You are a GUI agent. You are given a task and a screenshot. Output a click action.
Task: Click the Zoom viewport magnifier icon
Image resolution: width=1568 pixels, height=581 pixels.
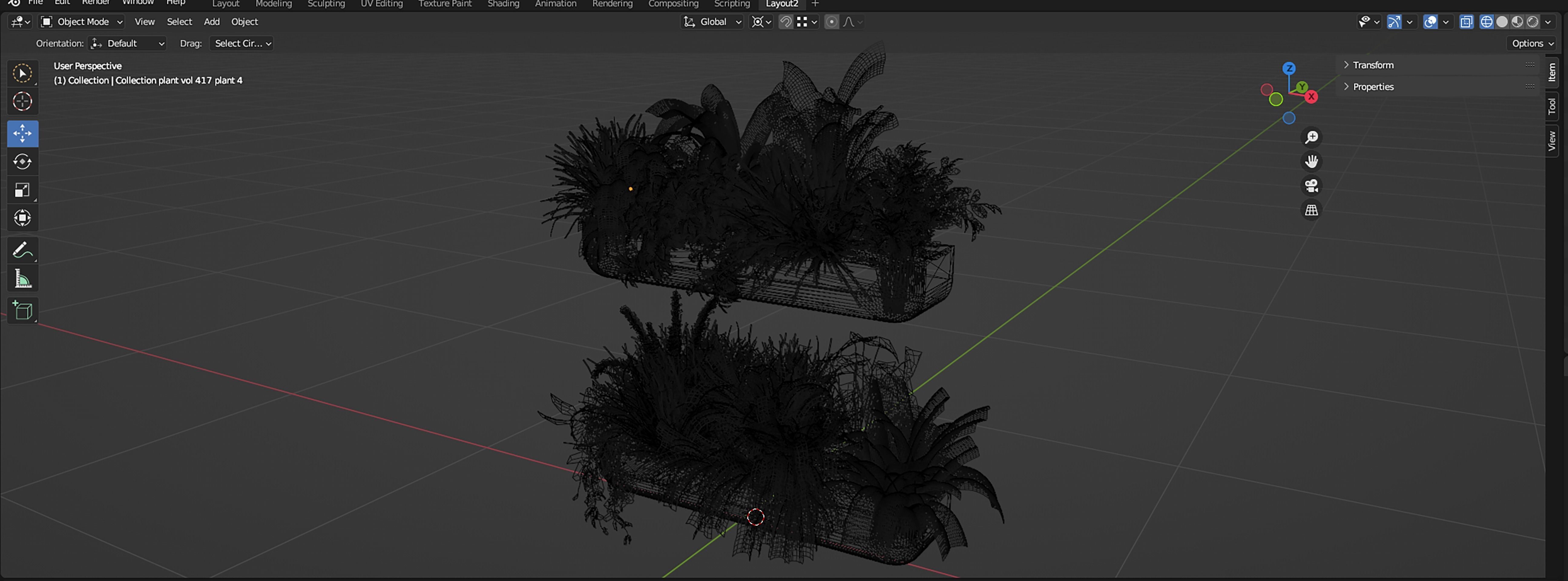1311,137
